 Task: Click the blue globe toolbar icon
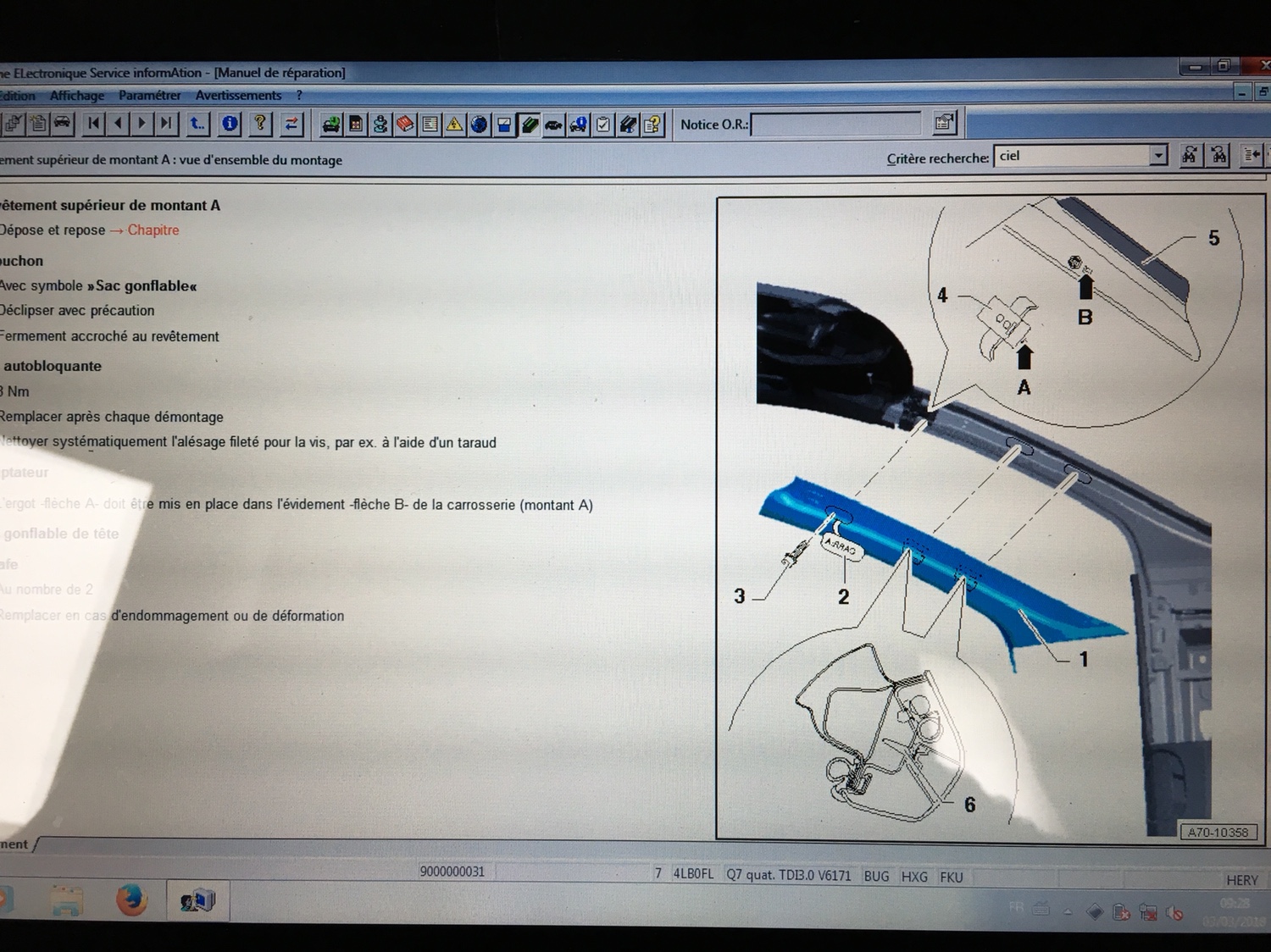[480, 125]
